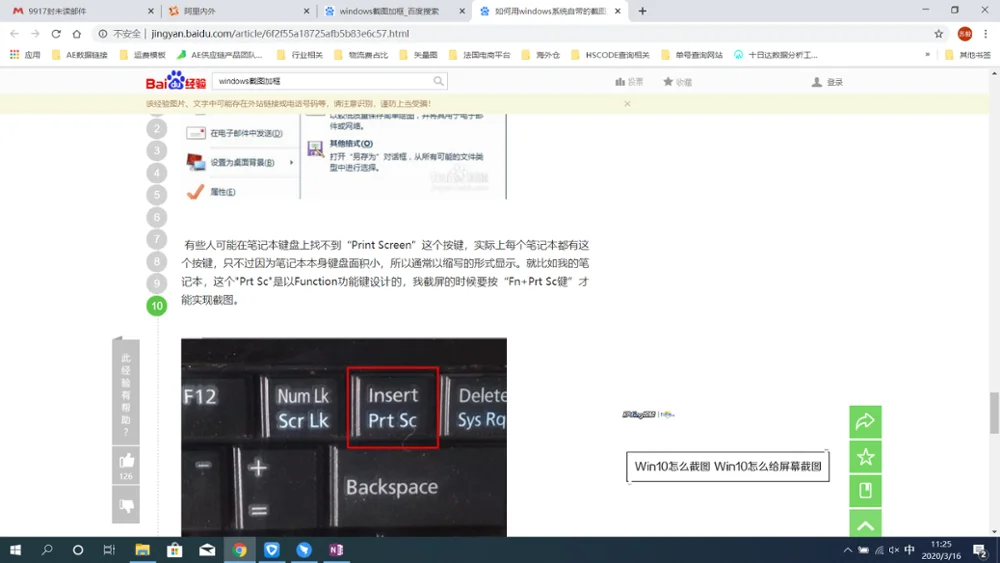The height and width of the screenshot is (563, 1000).
Task: Click the green back-to-top chevron
Action: tap(865, 523)
